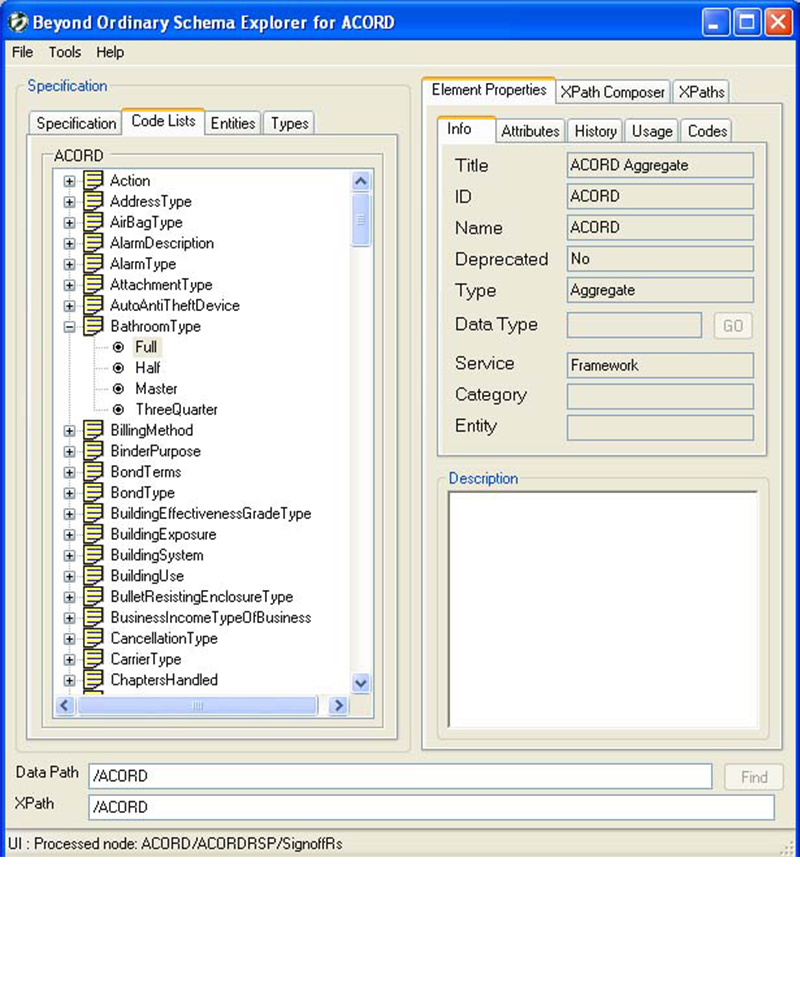Image resolution: width=800 pixels, height=1000 pixels.
Task: Click the CancellationType list icon
Action: point(94,638)
